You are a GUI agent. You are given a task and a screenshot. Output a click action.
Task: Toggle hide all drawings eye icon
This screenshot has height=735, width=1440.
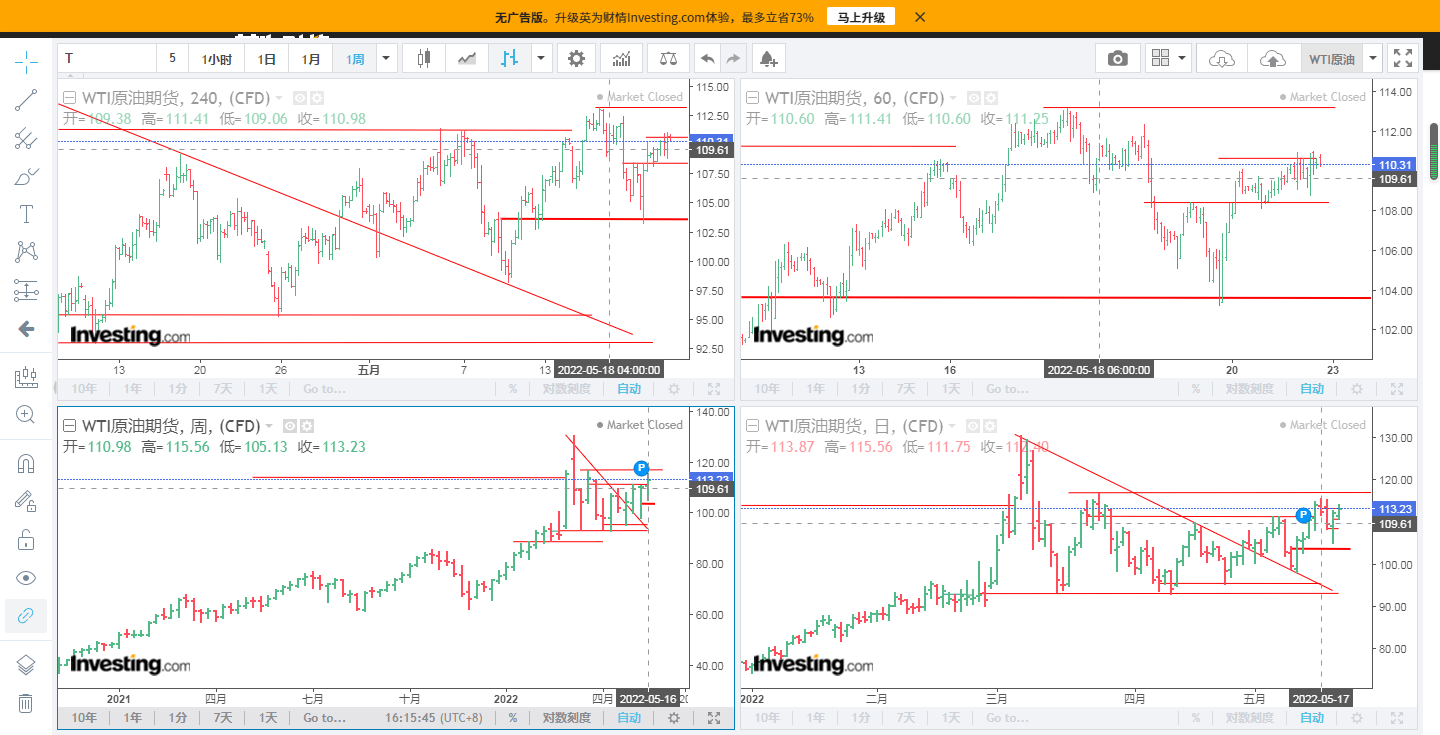(26, 578)
